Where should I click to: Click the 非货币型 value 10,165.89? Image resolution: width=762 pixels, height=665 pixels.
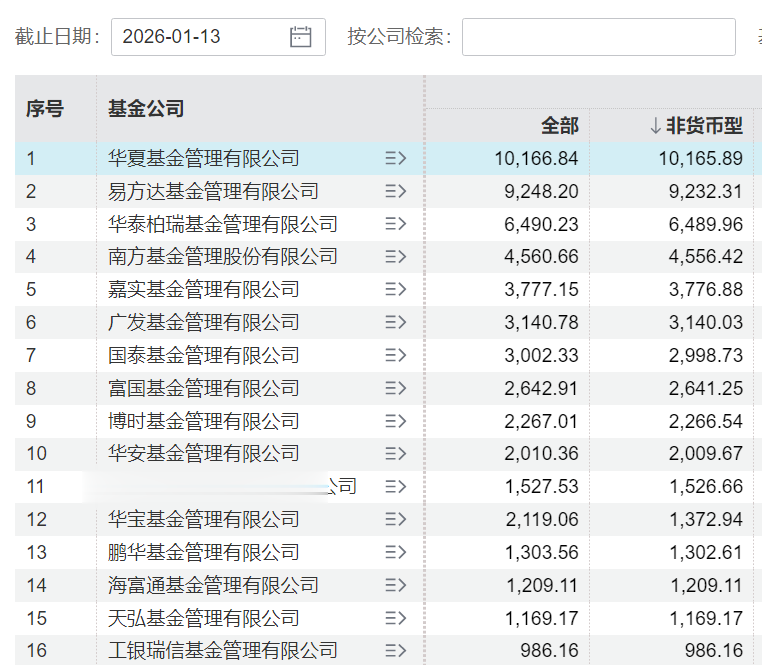(701, 158)
